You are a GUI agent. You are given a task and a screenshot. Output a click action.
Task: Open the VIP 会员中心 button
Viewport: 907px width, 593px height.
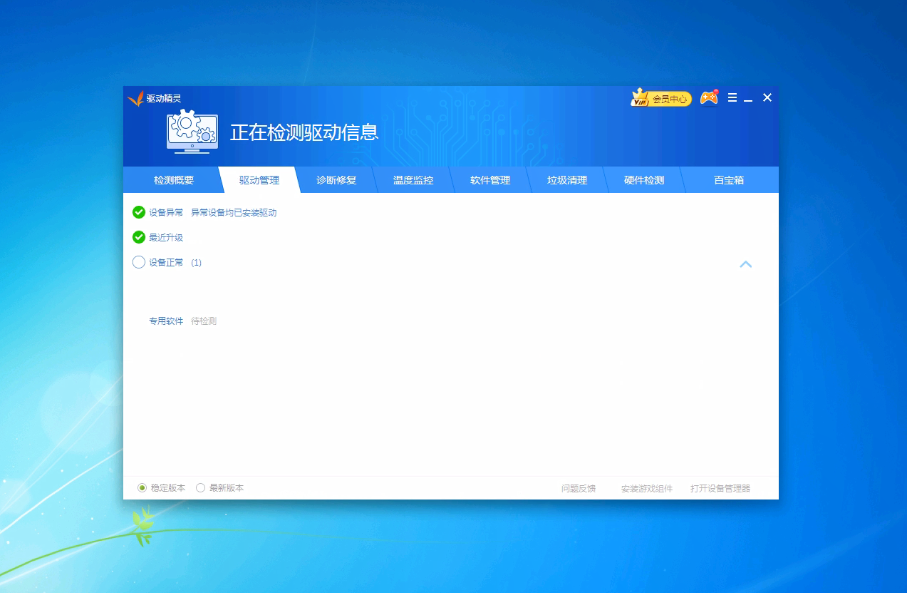661,98
